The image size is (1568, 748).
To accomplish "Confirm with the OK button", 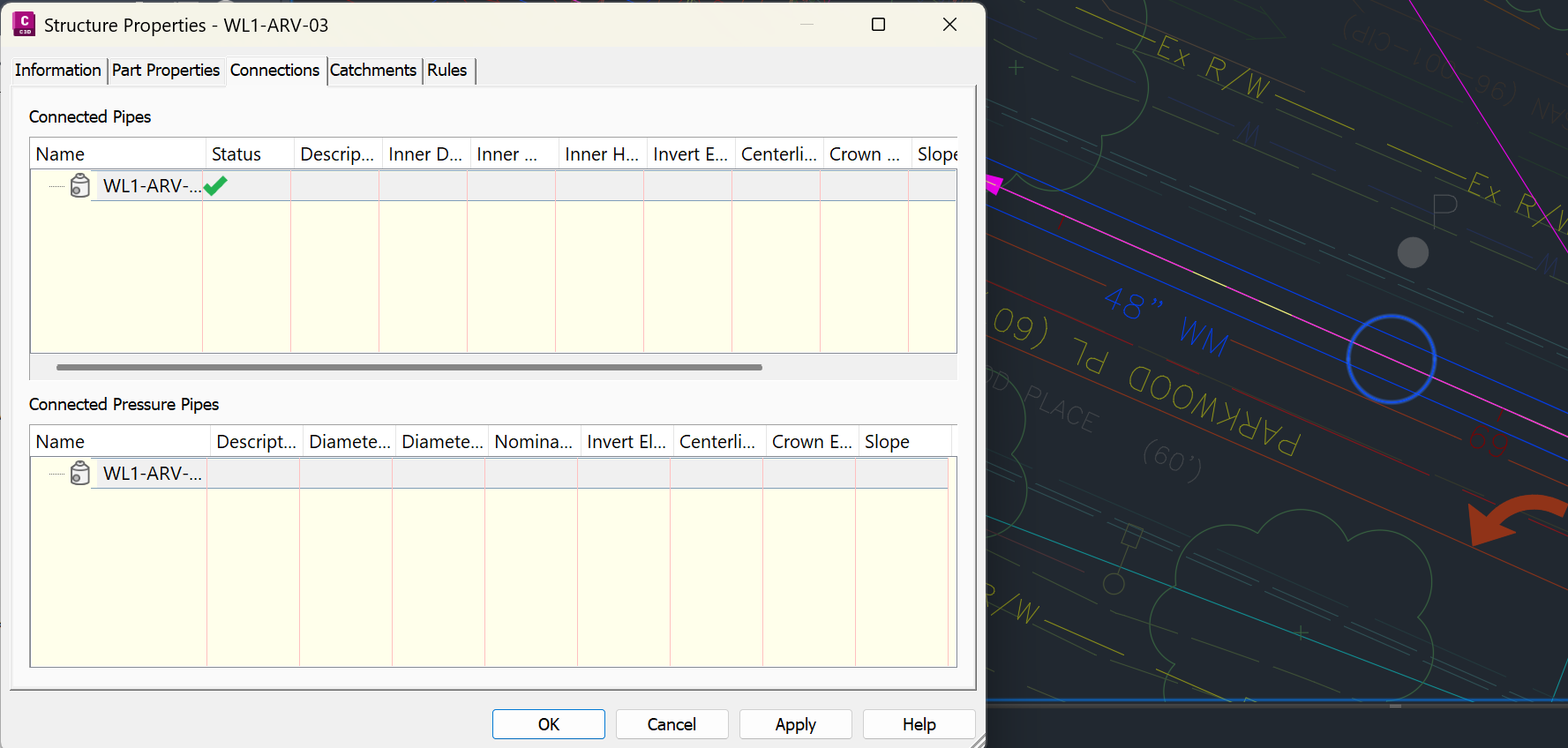I will pos(549,724).
